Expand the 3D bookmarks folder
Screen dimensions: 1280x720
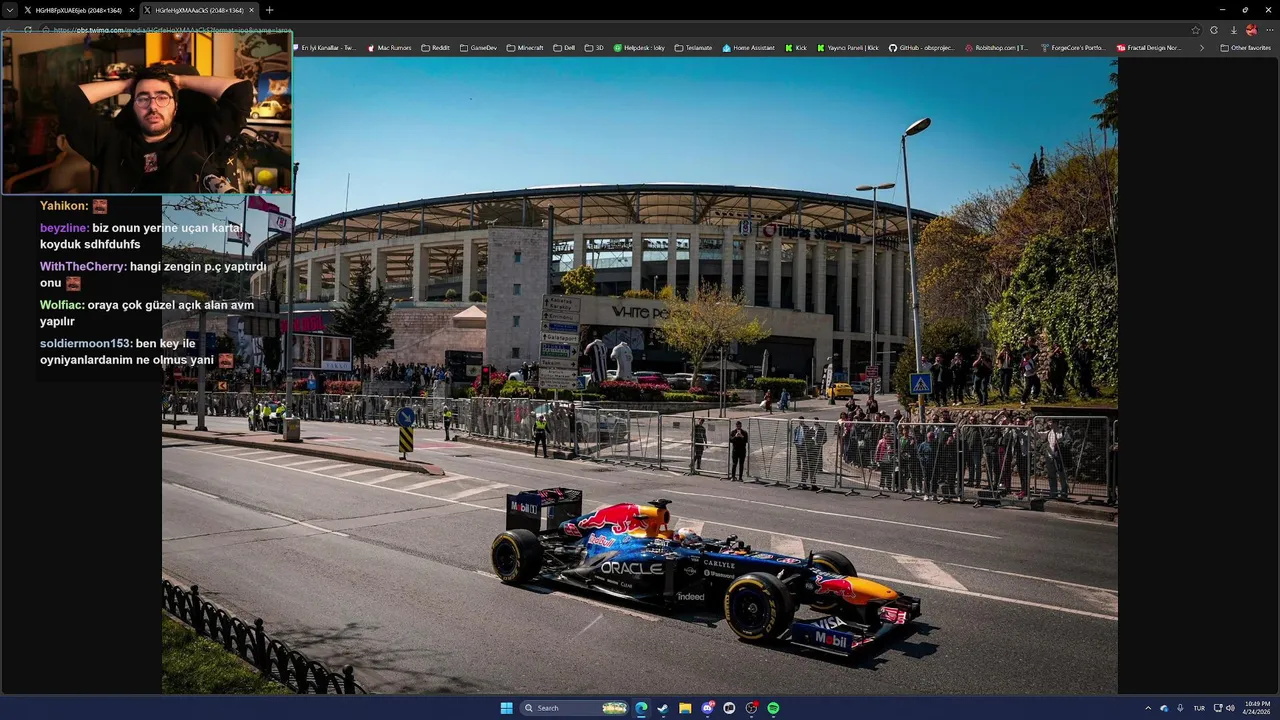[x=594, y=48]
